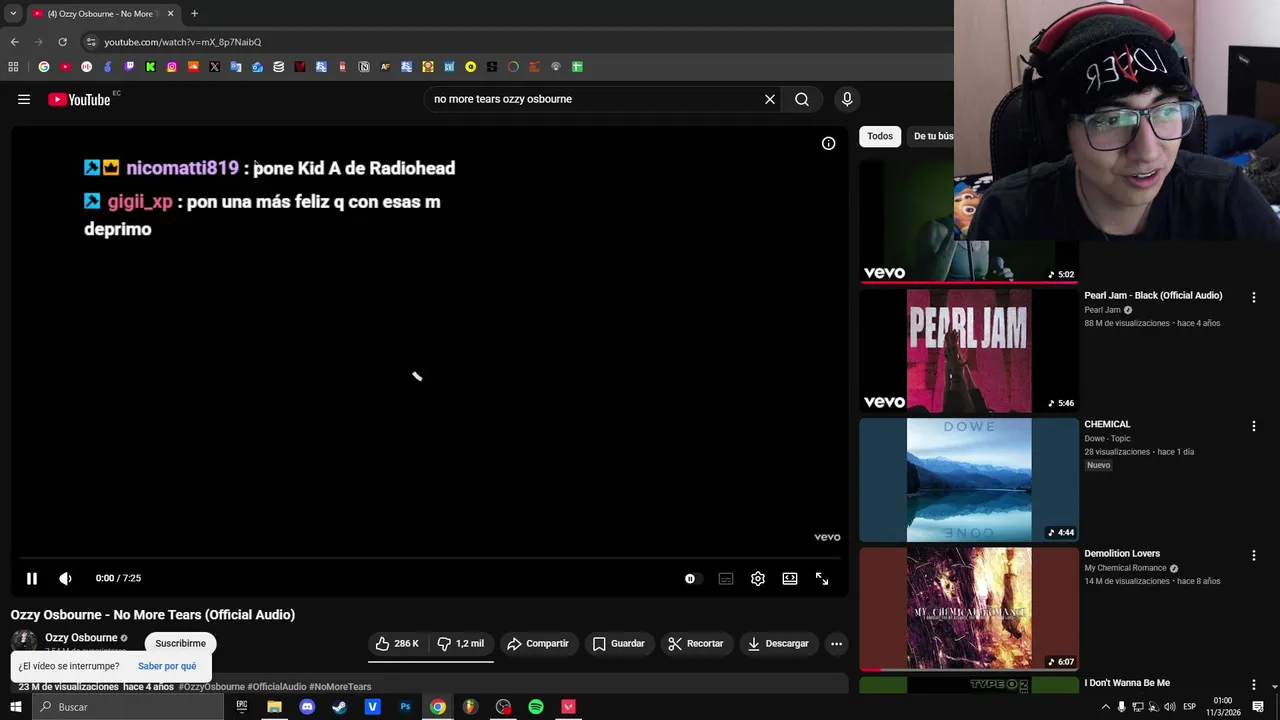Open the YouTube guide hamburger menu
Screen dimensions: 1280x720
click(24, 99)
